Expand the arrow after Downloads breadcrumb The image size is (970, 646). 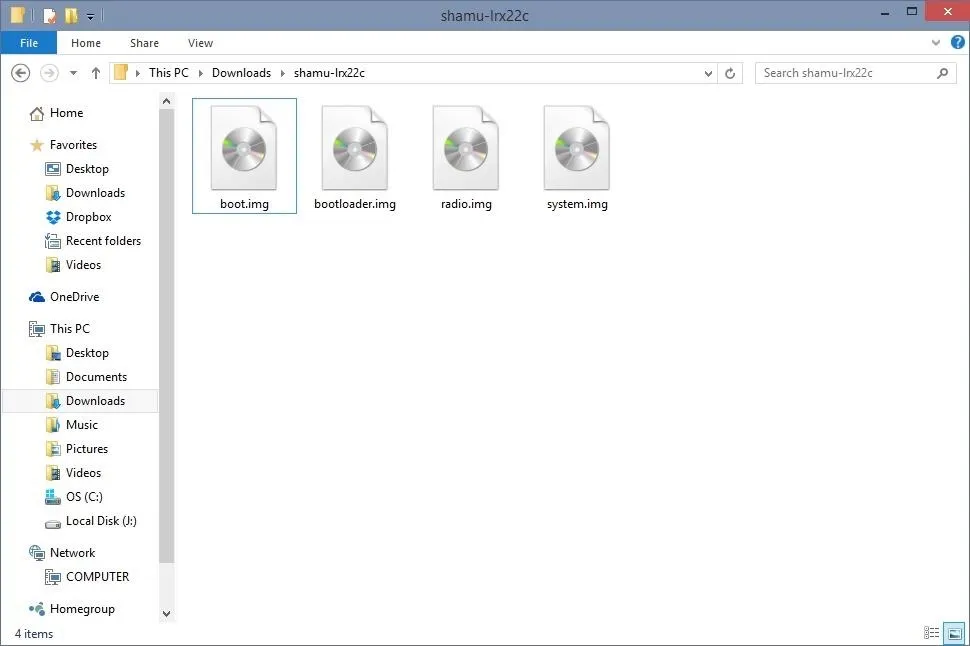(283, 73)
